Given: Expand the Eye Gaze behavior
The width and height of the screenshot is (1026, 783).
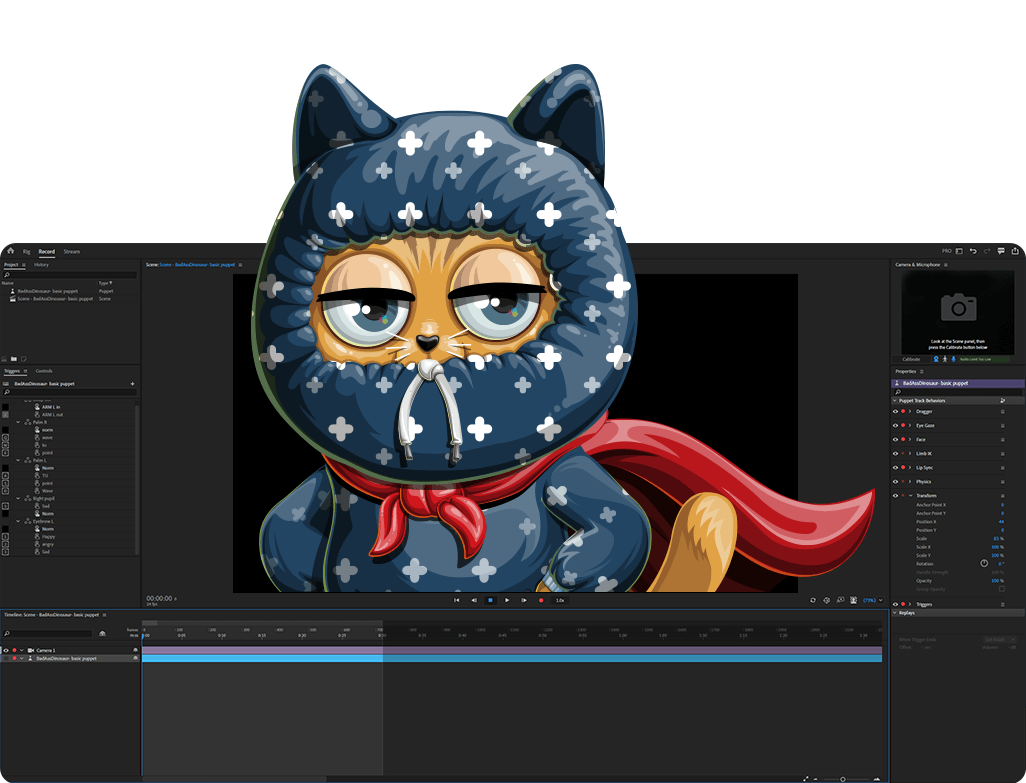Looking at the screenshot, I should tap(910, 425).
